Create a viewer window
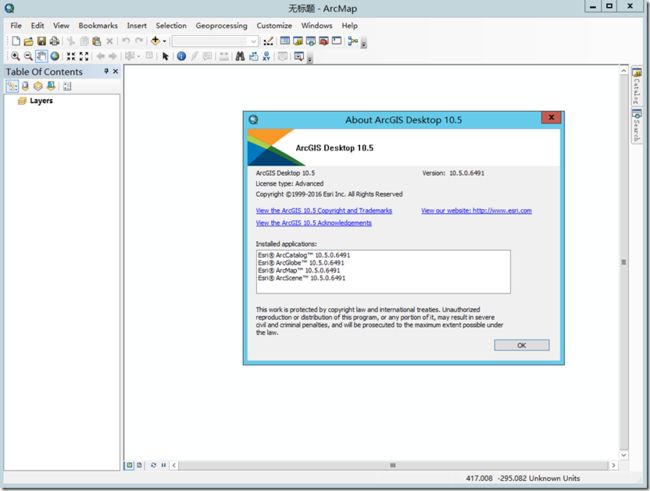 pos(298,56)
